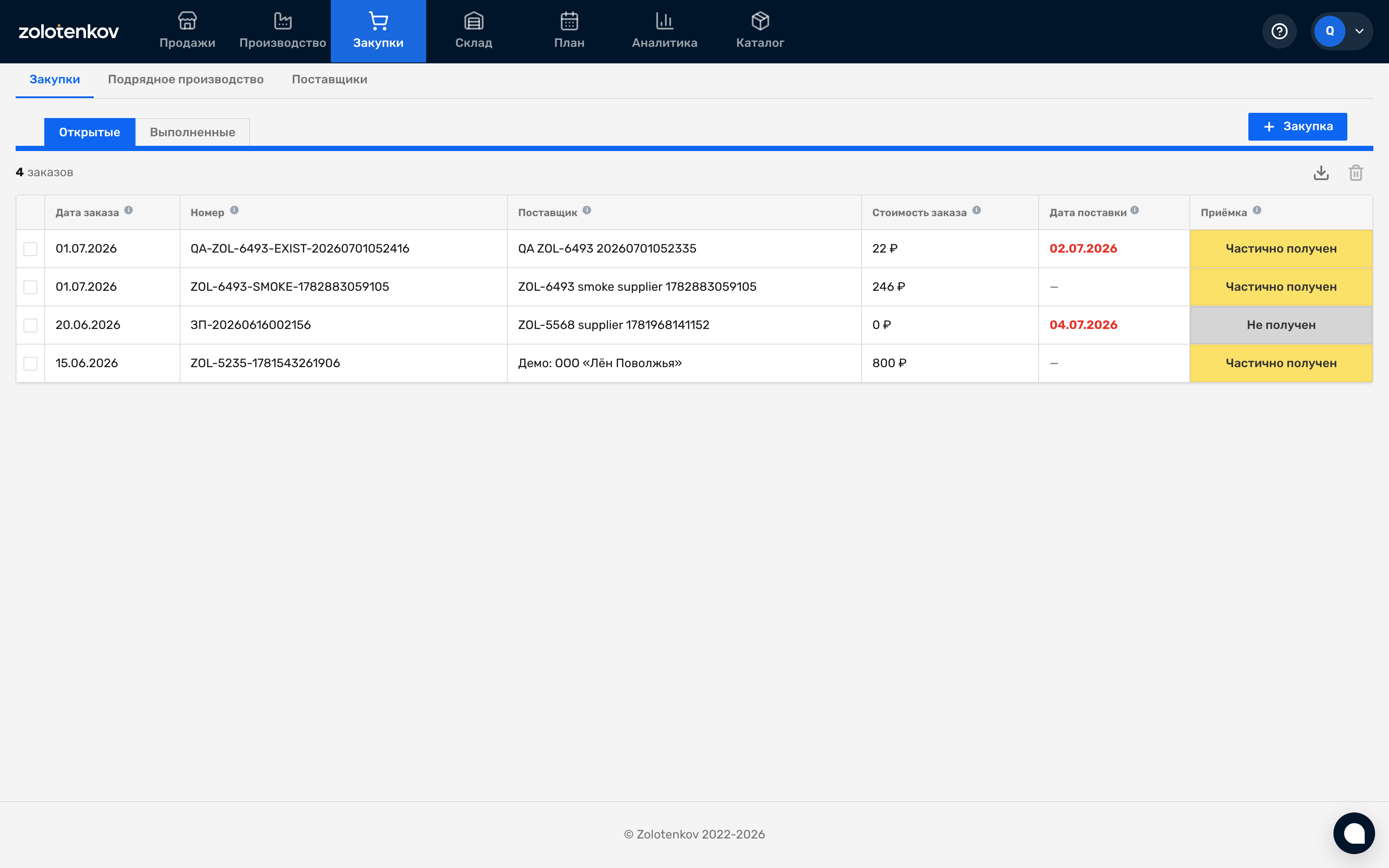Viewport: 1389px width, 868px height.
Task: Open the Производство factory icon
Action: click(283, 21)
